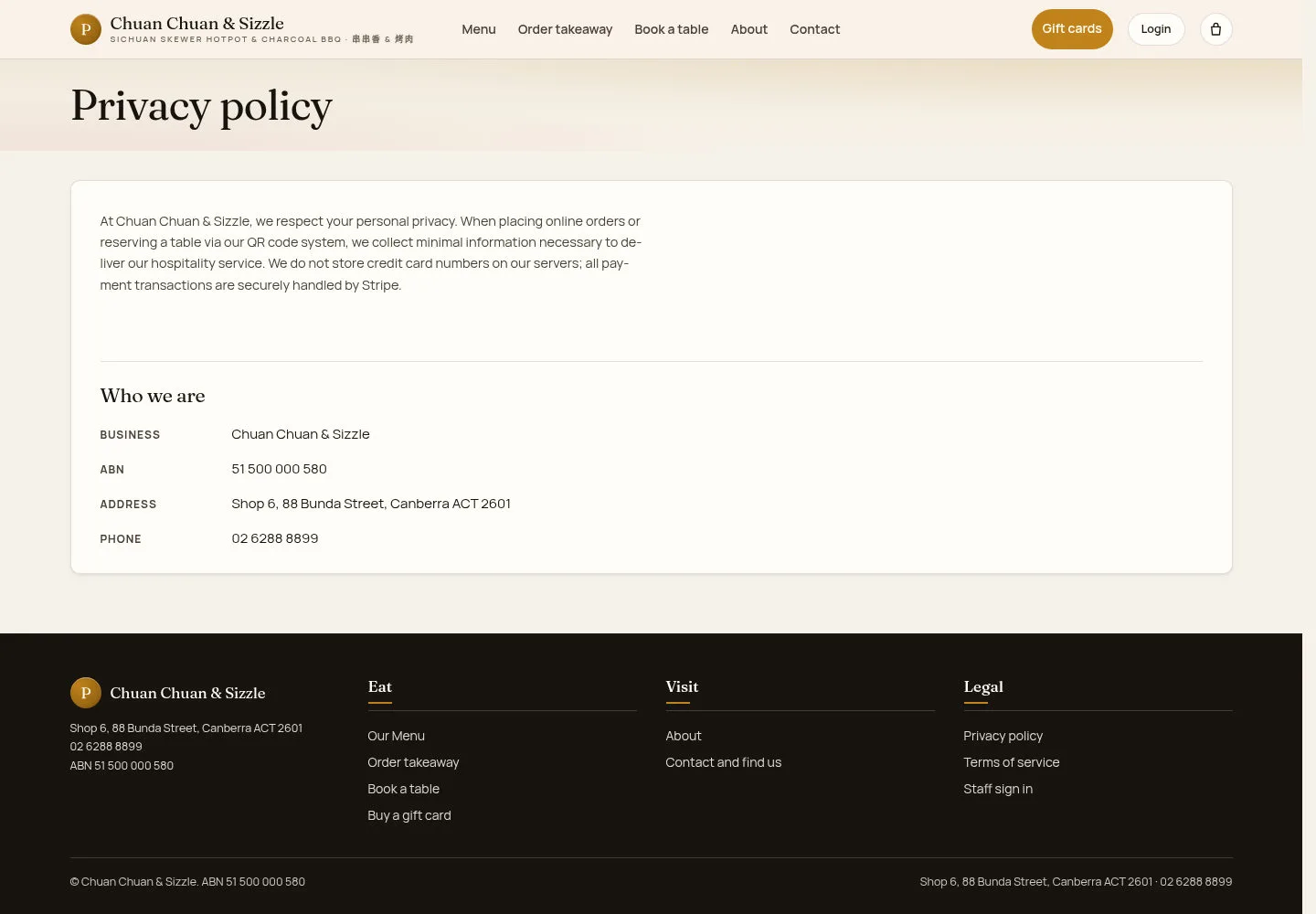Viewport: 1316px width, 914px height.
Task: Click the Privacy policy page heading
Action: click(202, 106)
